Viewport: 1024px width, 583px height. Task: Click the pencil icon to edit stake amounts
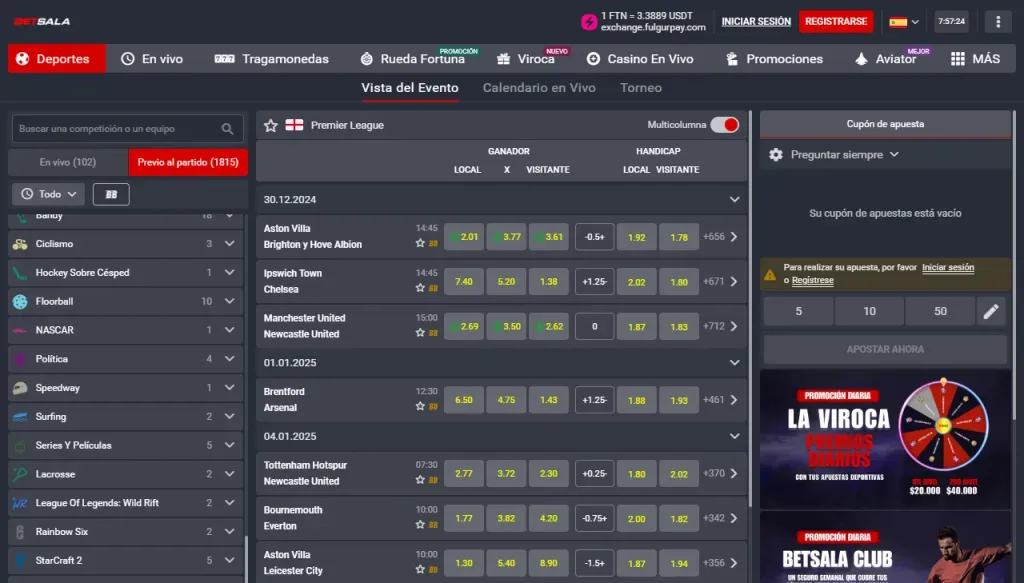click(990, 312)
